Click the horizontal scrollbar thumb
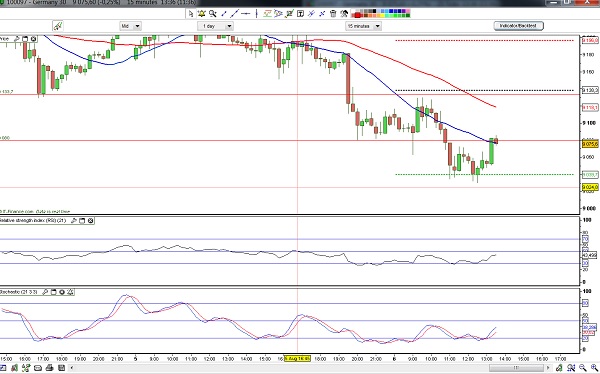The height and width of the screenshot is (374, 600). (x=516, y=368)
